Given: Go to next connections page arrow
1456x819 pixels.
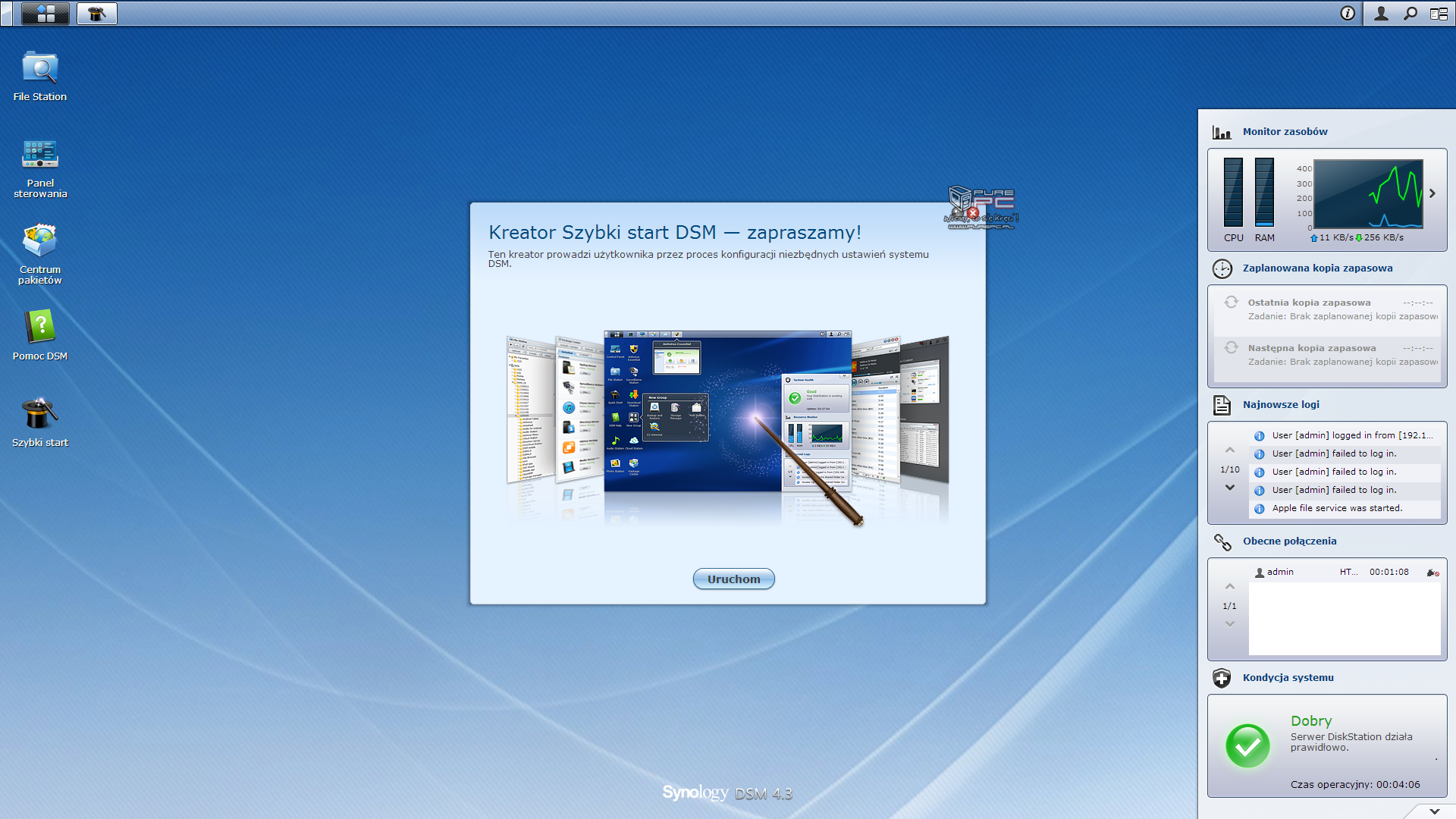Looking at the screenshot, I should coord(1230,624).
